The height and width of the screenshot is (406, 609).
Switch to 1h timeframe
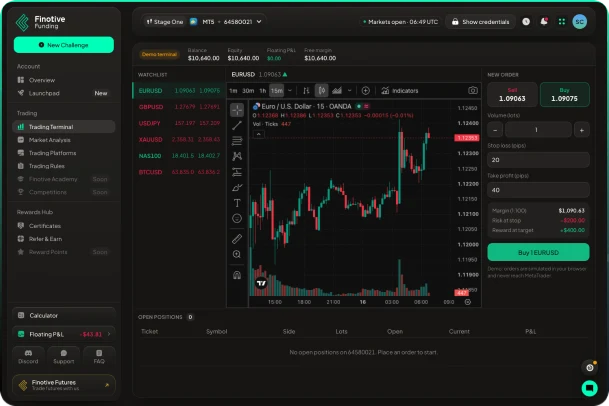pyautogui.click(x=263, y=91)
